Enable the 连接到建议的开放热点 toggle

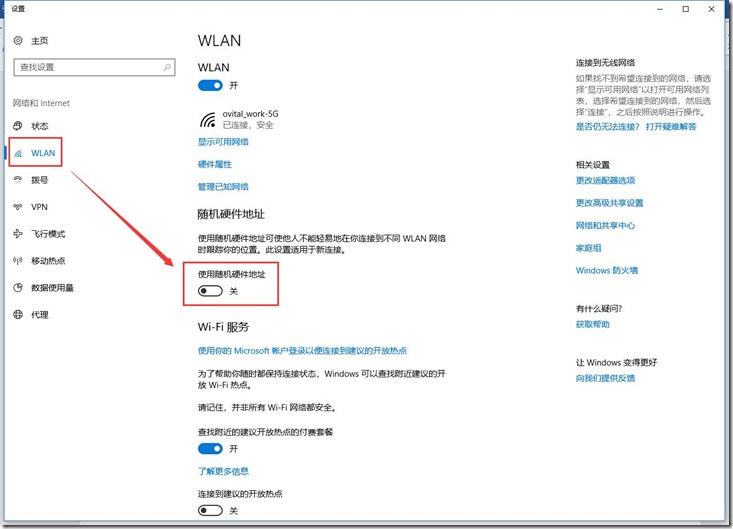click(x=210, y=510)
